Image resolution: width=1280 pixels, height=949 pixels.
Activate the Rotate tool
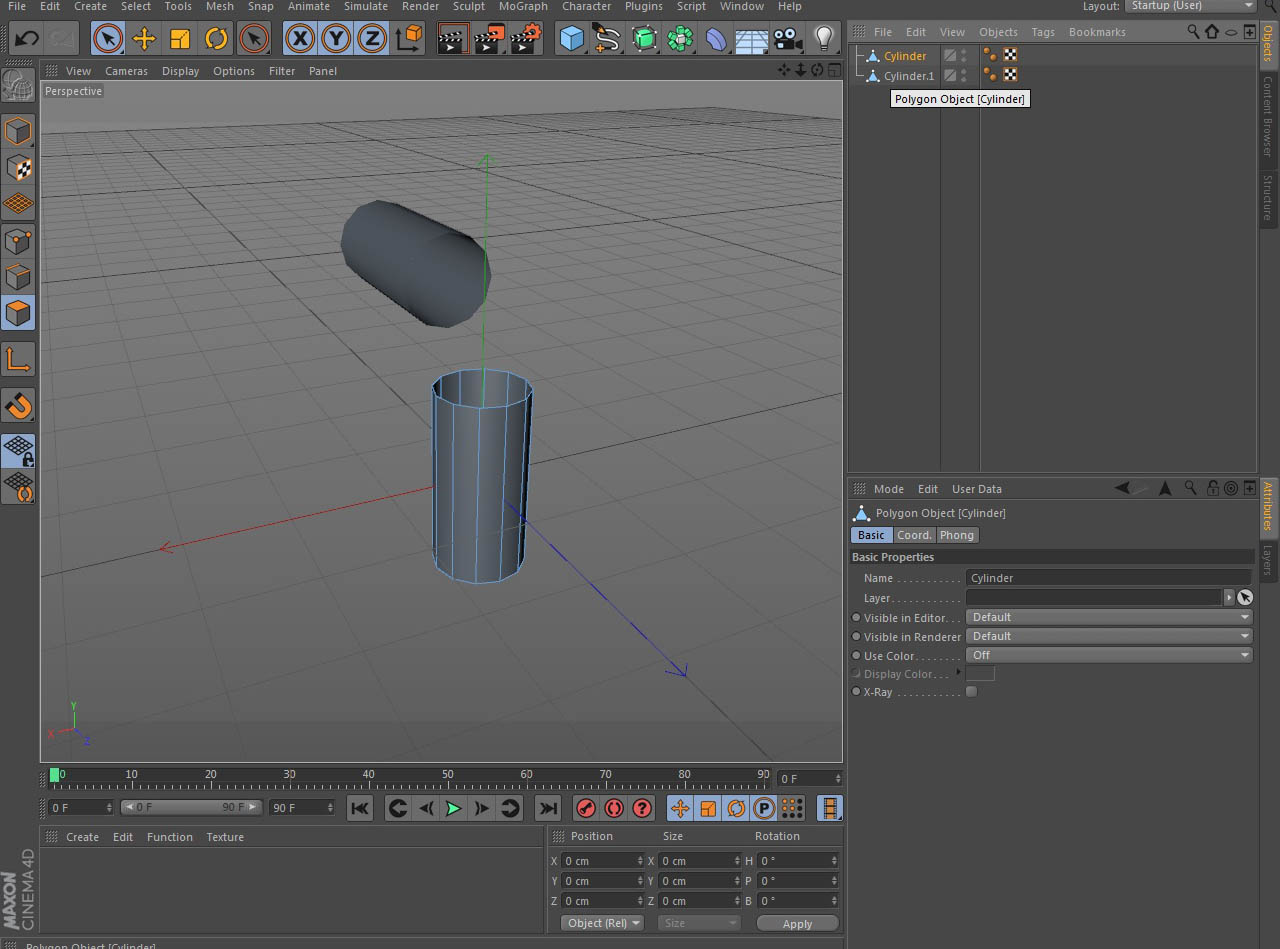[216, 39]
